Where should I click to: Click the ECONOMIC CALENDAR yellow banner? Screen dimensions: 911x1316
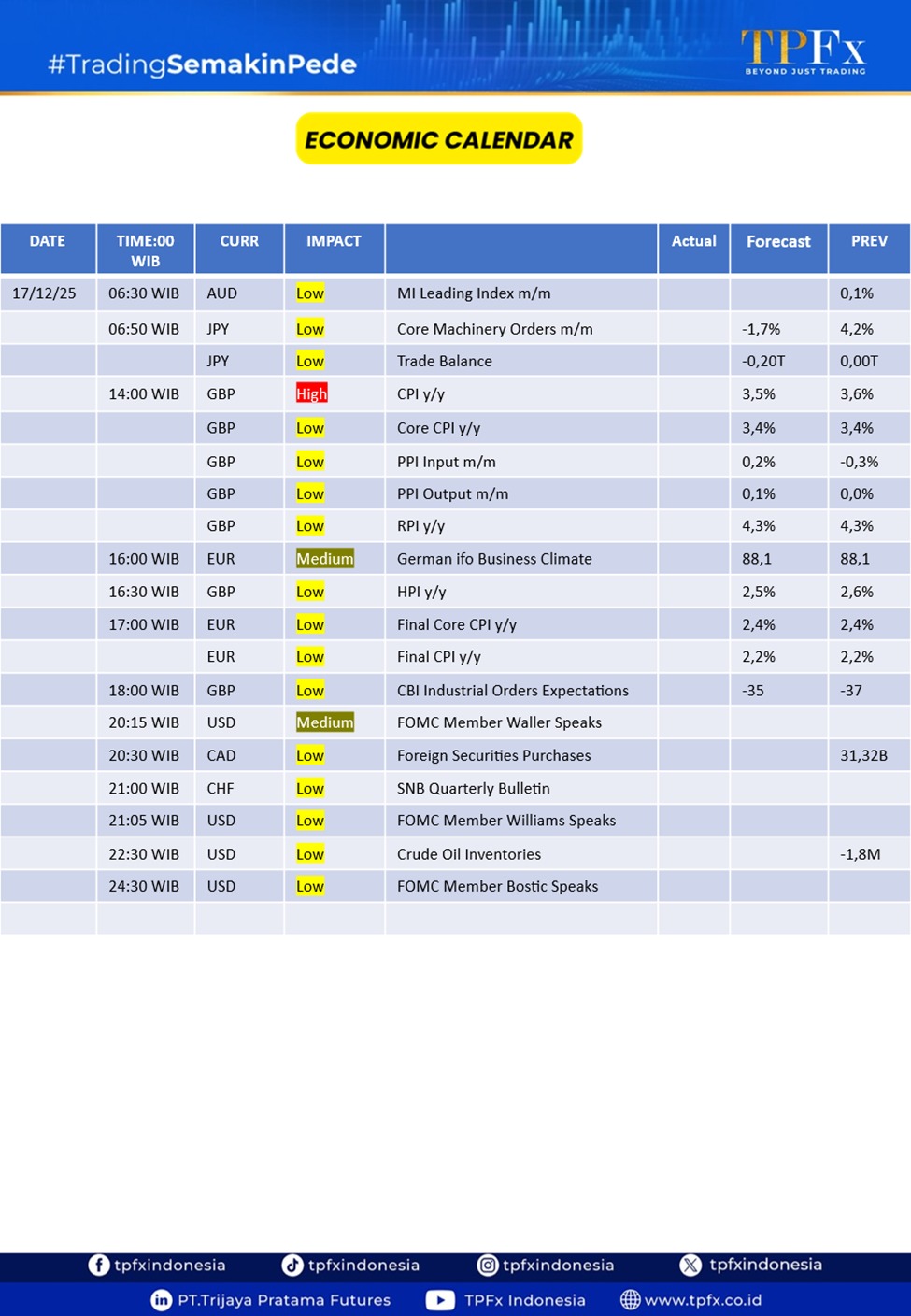click(x=439, y=139)
